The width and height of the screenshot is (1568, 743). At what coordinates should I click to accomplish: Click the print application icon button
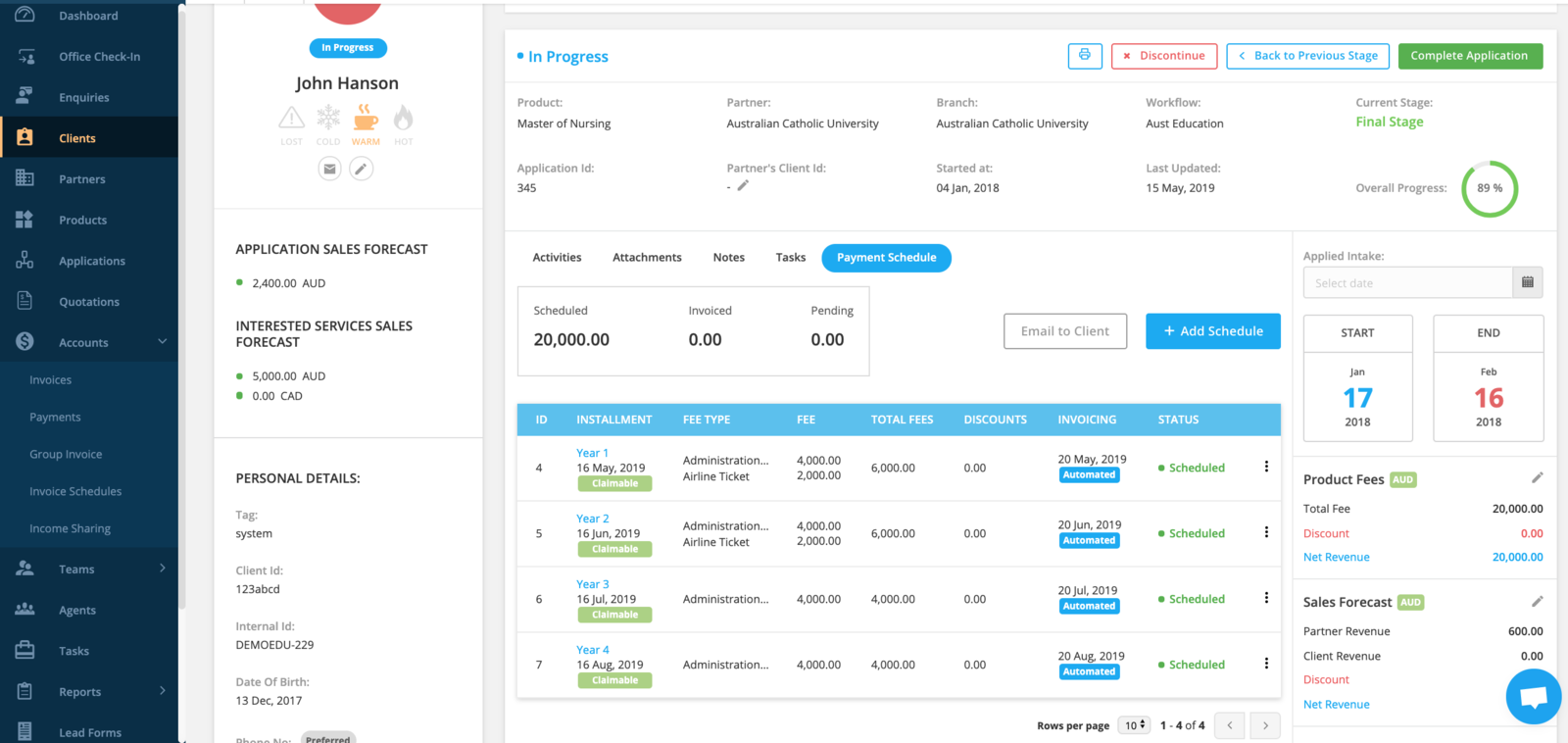(1084, 56)
